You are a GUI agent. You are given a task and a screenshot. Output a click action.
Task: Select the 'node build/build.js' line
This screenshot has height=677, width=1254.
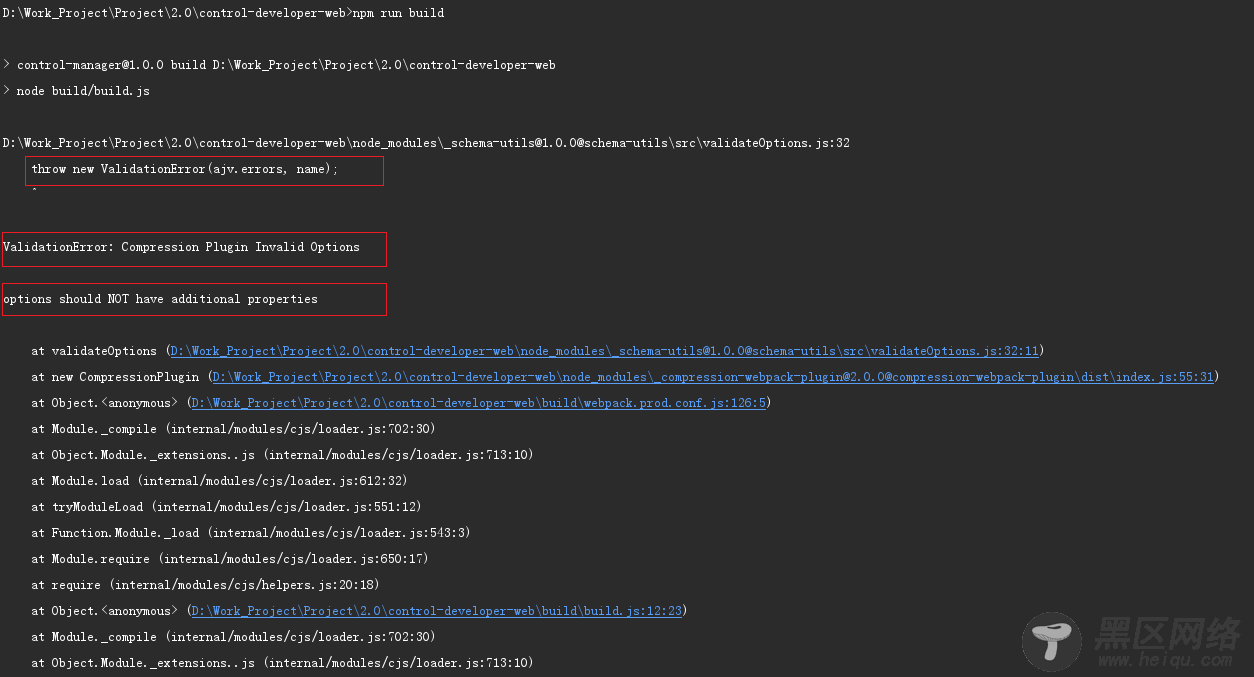coord(77,91)
